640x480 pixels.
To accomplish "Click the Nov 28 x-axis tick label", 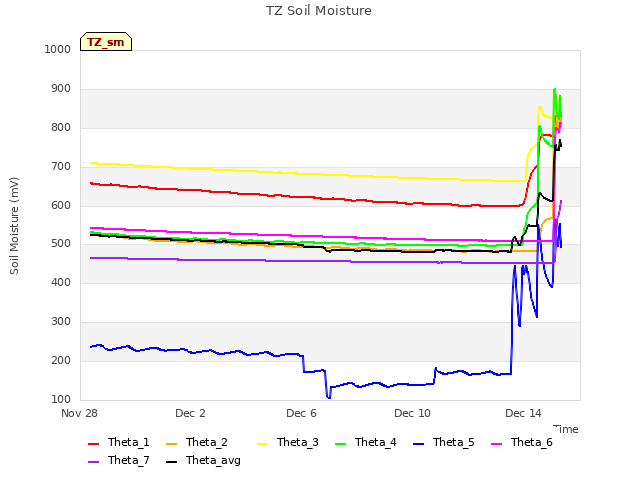I will [79, 413].
